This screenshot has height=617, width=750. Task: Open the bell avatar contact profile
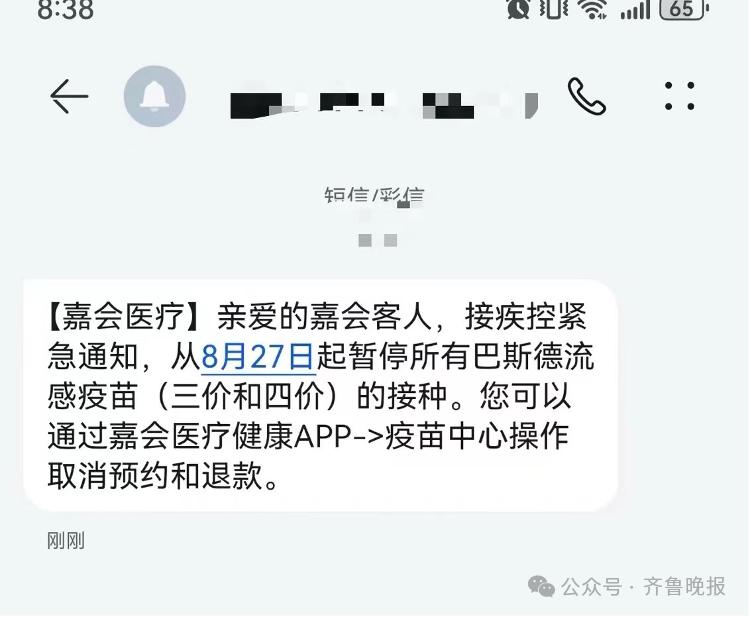tap(154, 96)
